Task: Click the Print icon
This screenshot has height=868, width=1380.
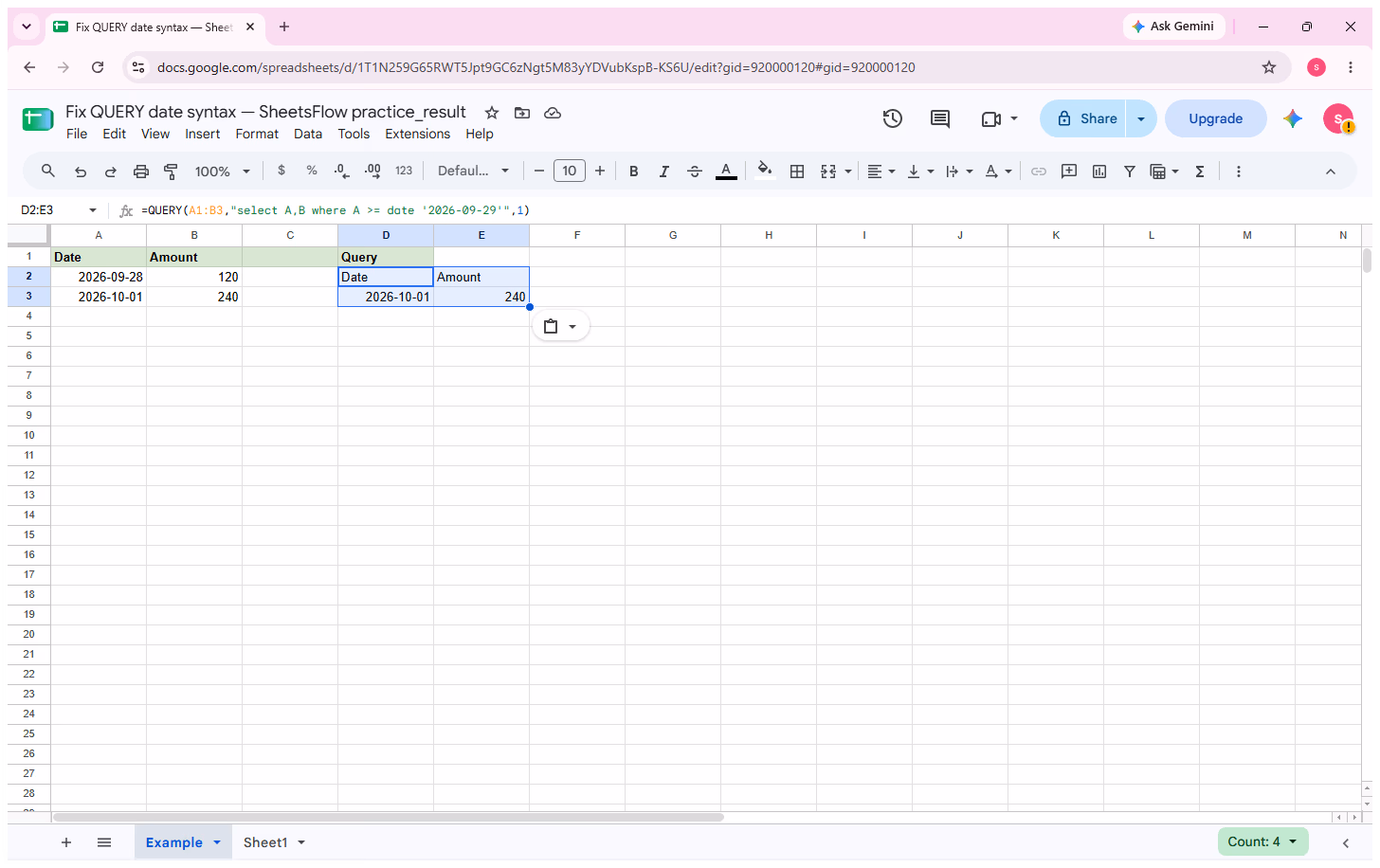Action: click(141, 172)
